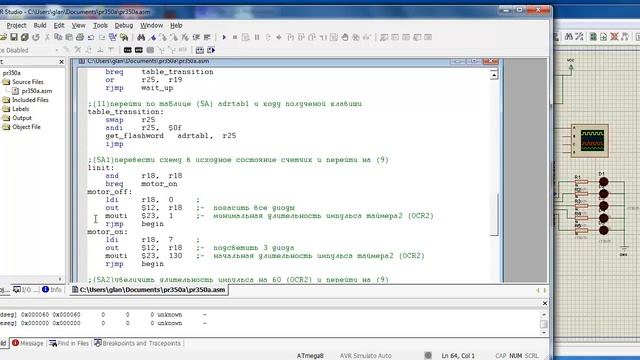Click the Step Over icon

(301, 37)
